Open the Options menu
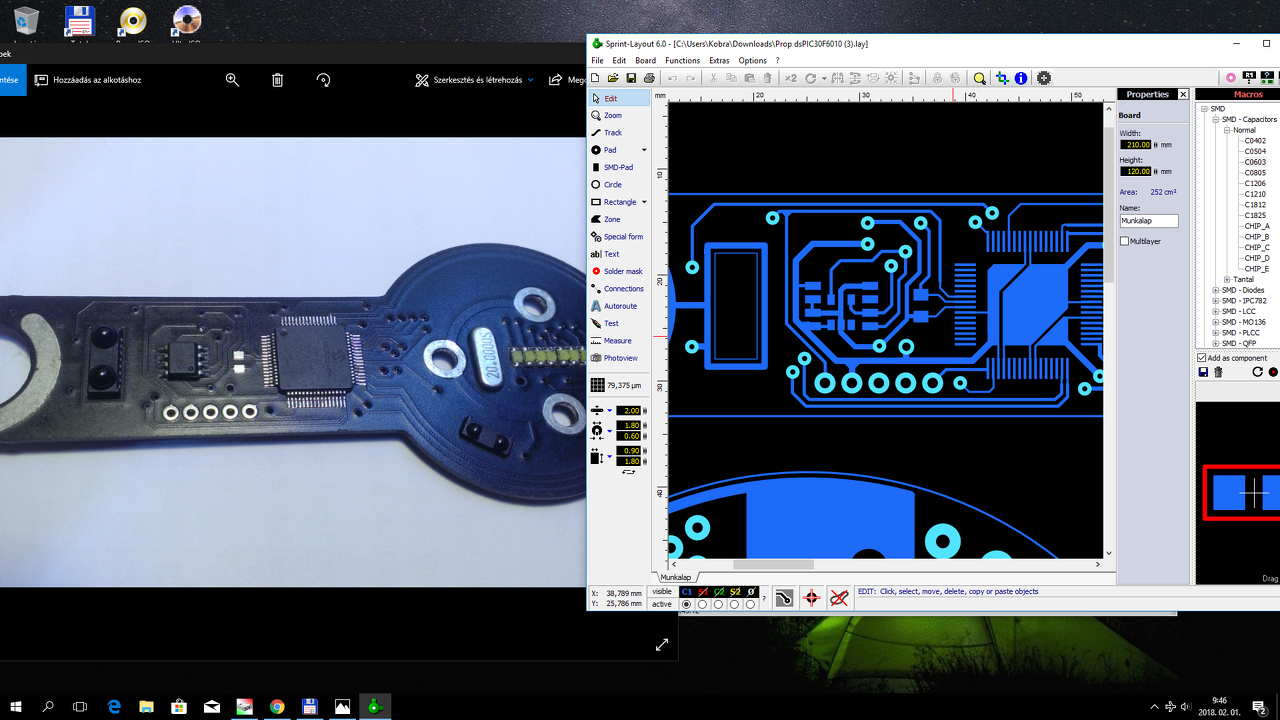The image size is (1280, 720). tap(753, 61)
